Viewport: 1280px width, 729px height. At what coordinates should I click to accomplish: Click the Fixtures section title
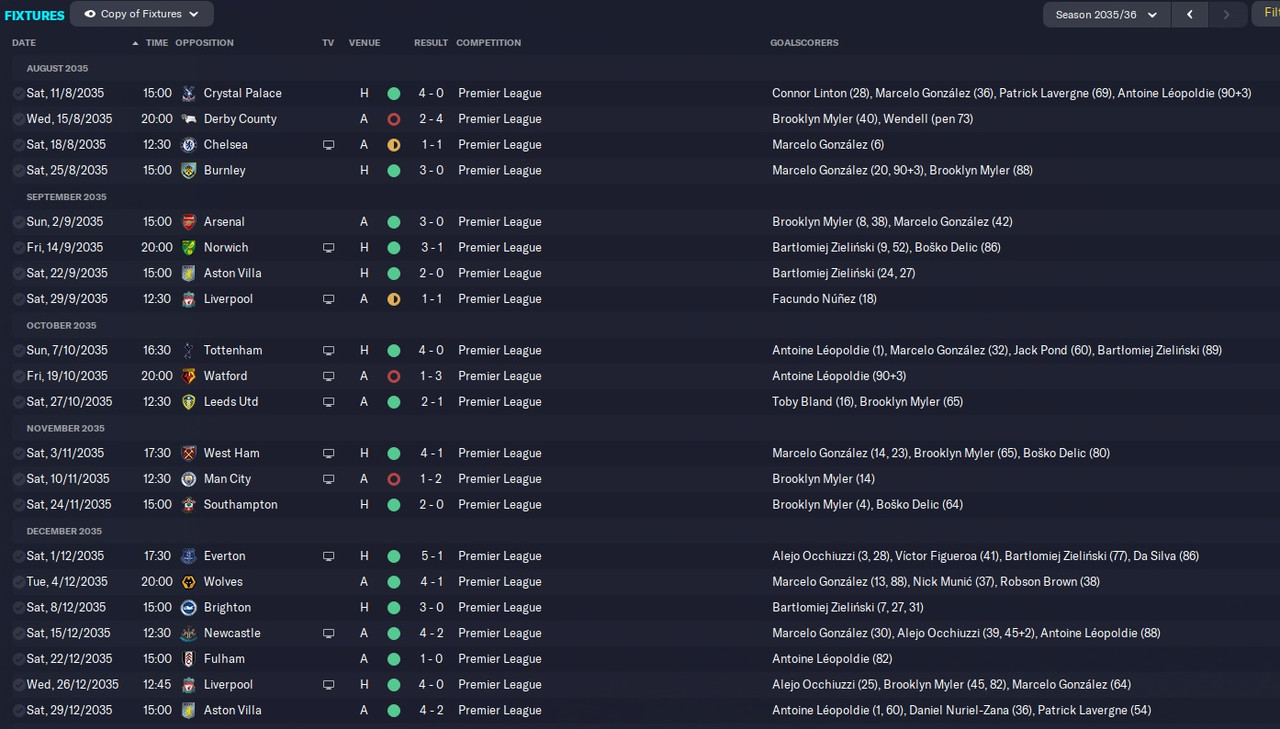(x=35, y=15)
